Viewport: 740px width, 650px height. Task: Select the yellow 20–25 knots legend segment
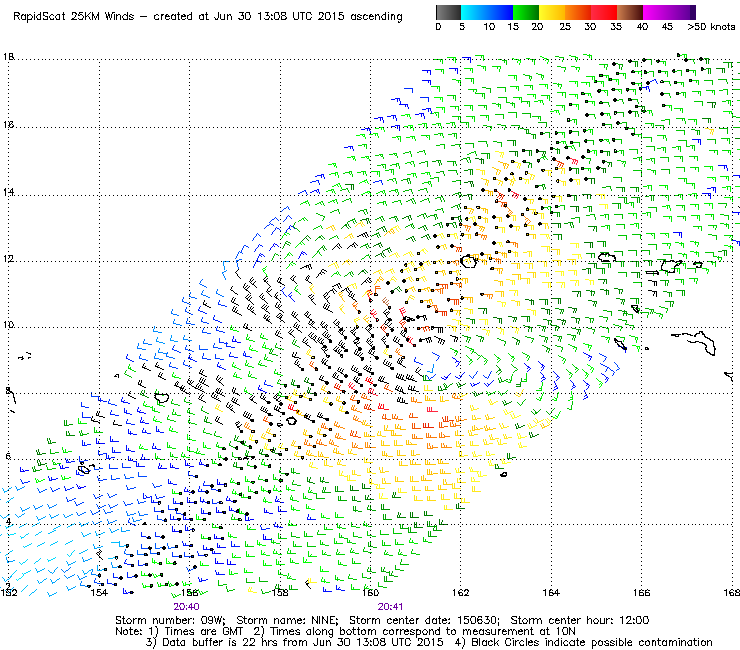click(x=552, y=12)
